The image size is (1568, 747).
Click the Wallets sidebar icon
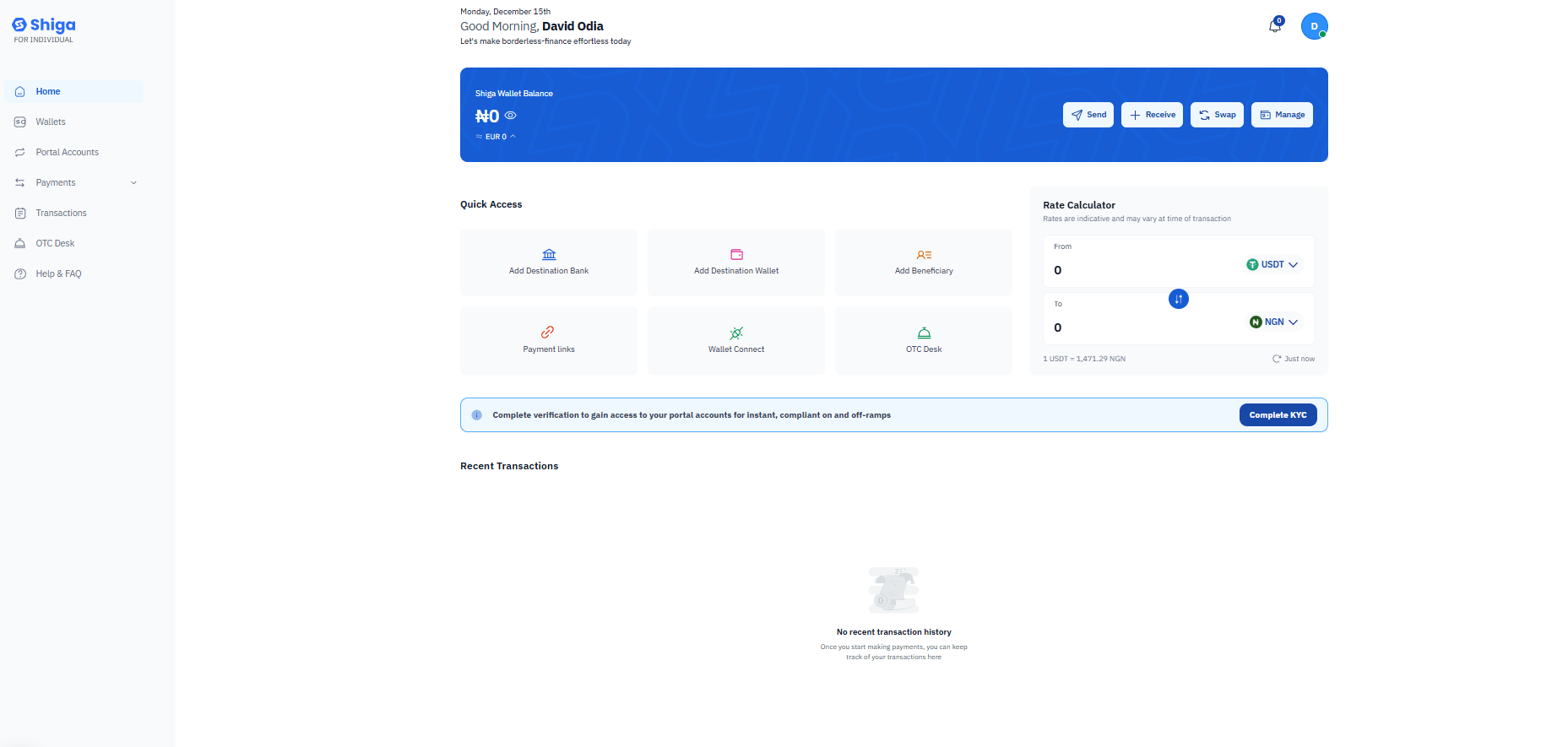pyautogui.click(x=20, y=122)
